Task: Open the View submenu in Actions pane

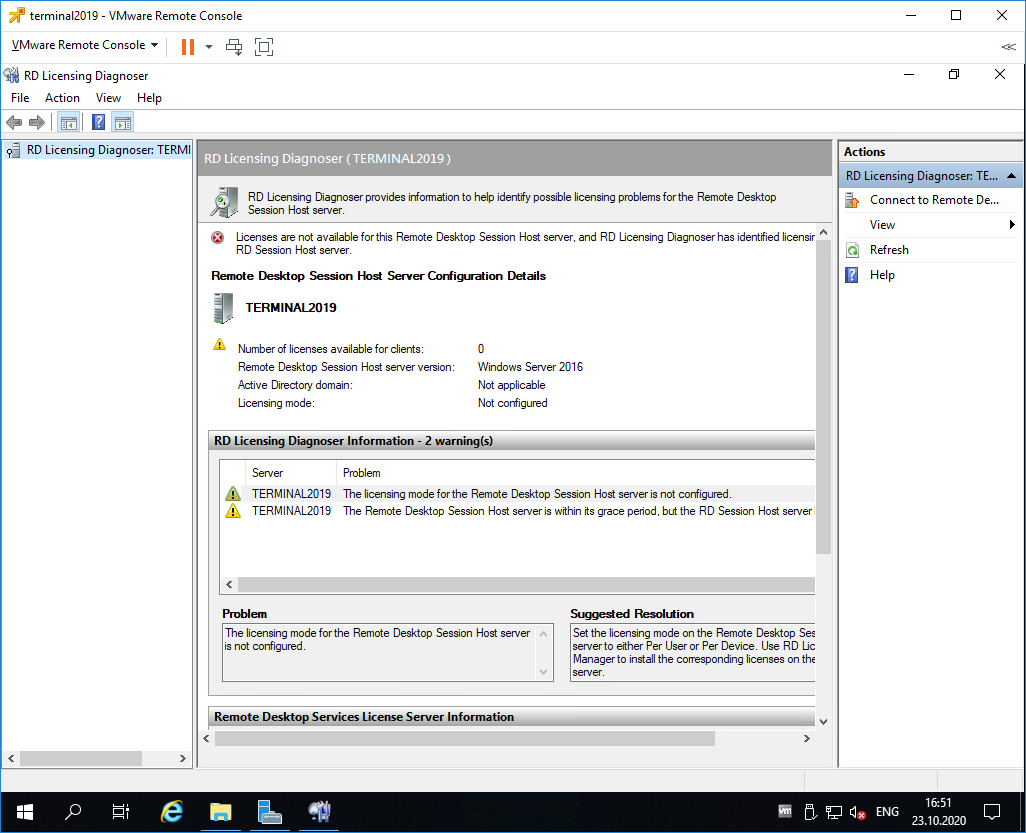Action: 881,224
